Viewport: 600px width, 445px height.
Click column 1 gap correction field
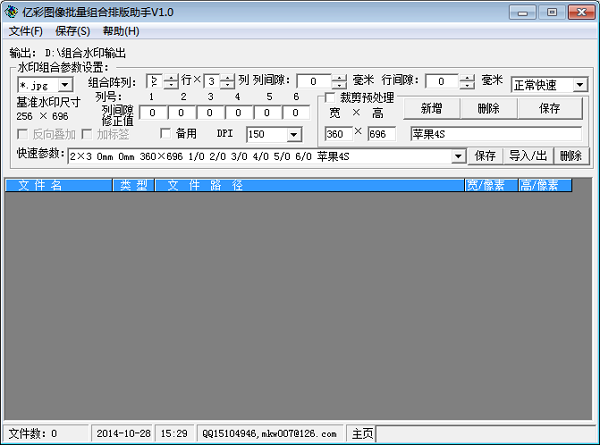(x=153, y=113)
